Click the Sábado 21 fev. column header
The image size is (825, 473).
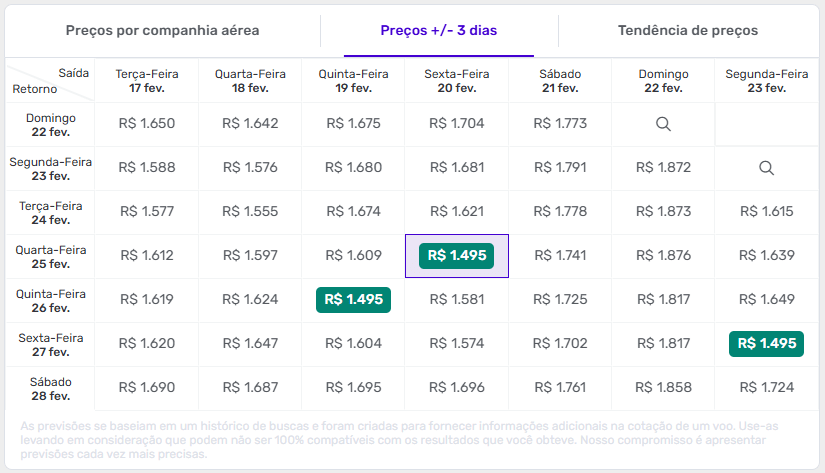pyautogui.click(x=560, y=81)
